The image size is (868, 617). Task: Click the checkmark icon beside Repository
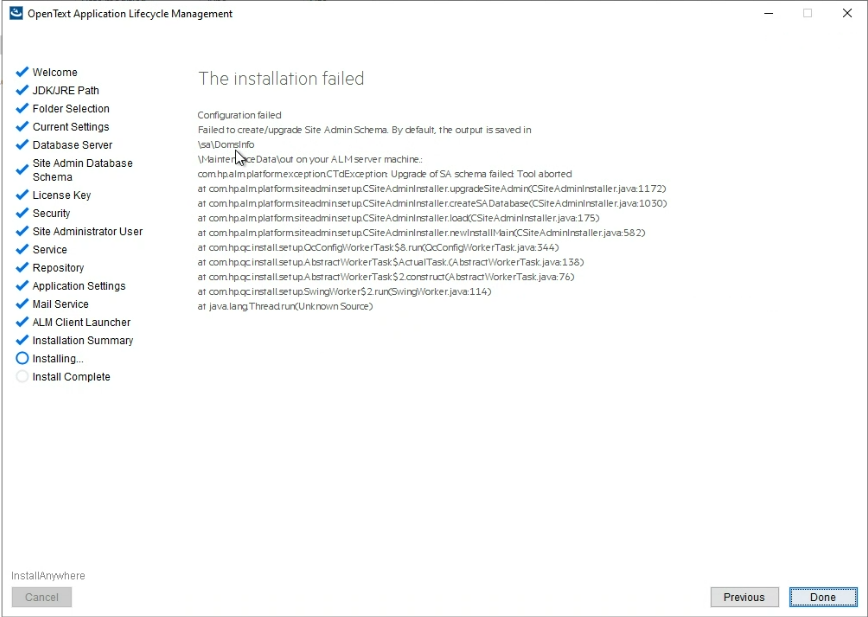[23, 267]
